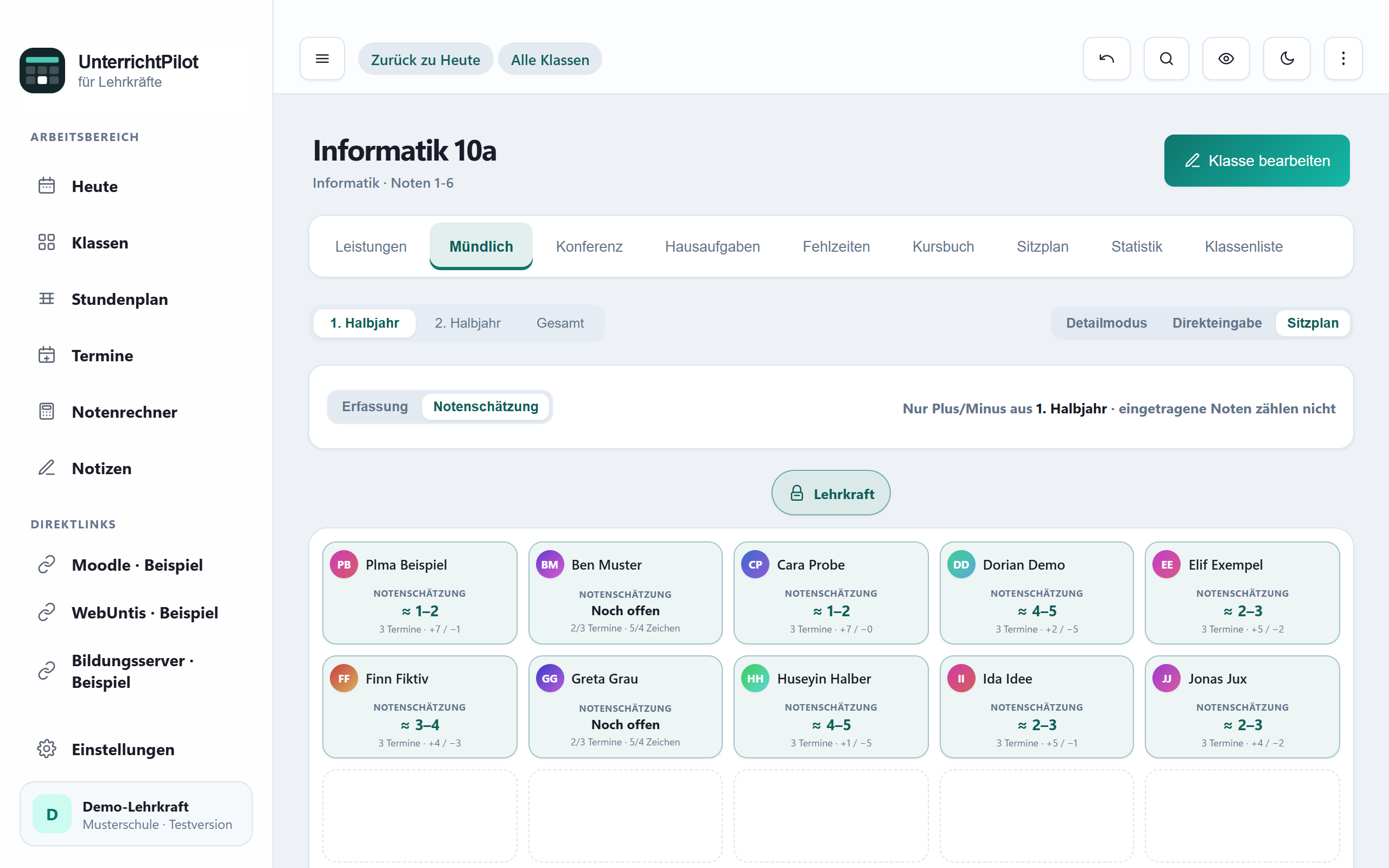
Task: Click the hamburger menu icon
Action: tap(322, 59)
